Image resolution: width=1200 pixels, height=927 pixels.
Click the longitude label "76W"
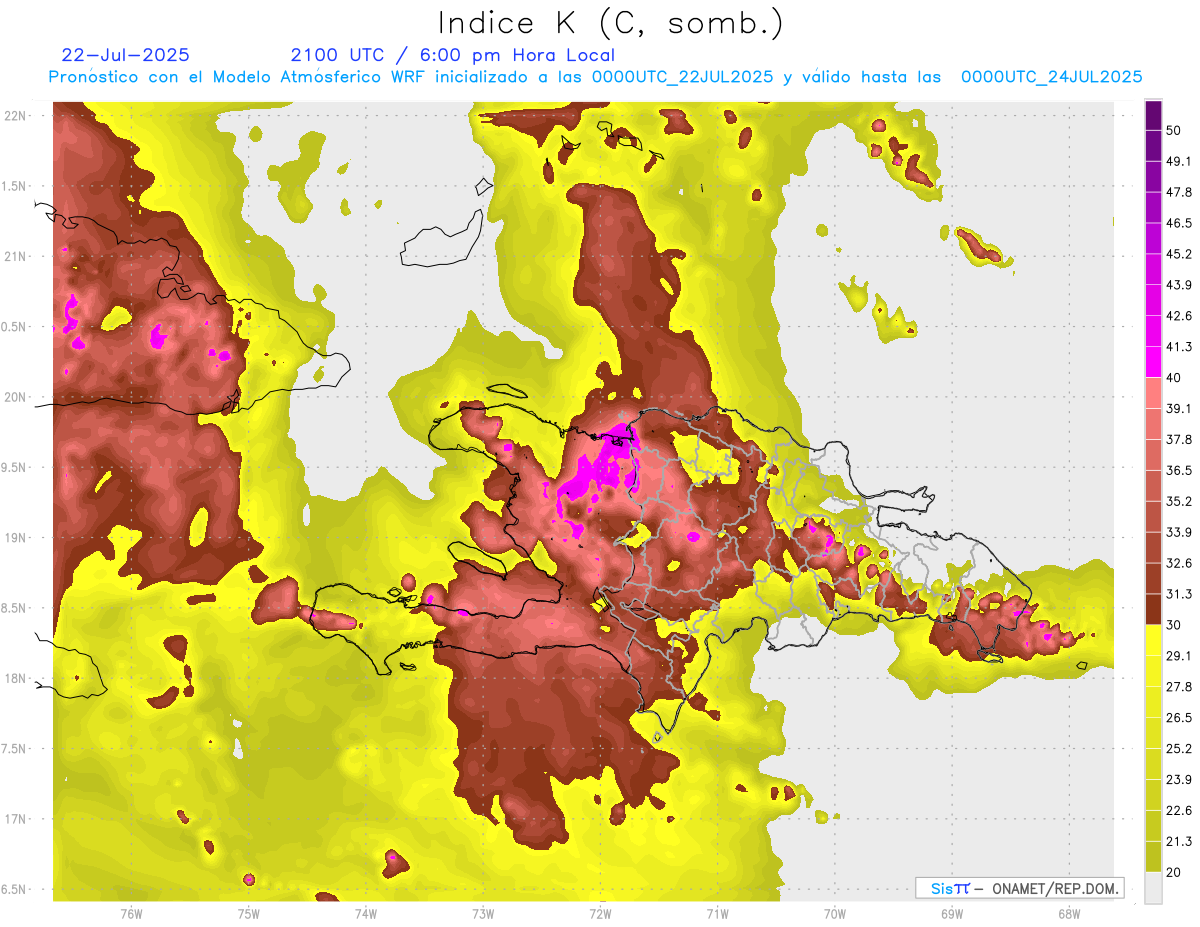click(x=131, y=913)
